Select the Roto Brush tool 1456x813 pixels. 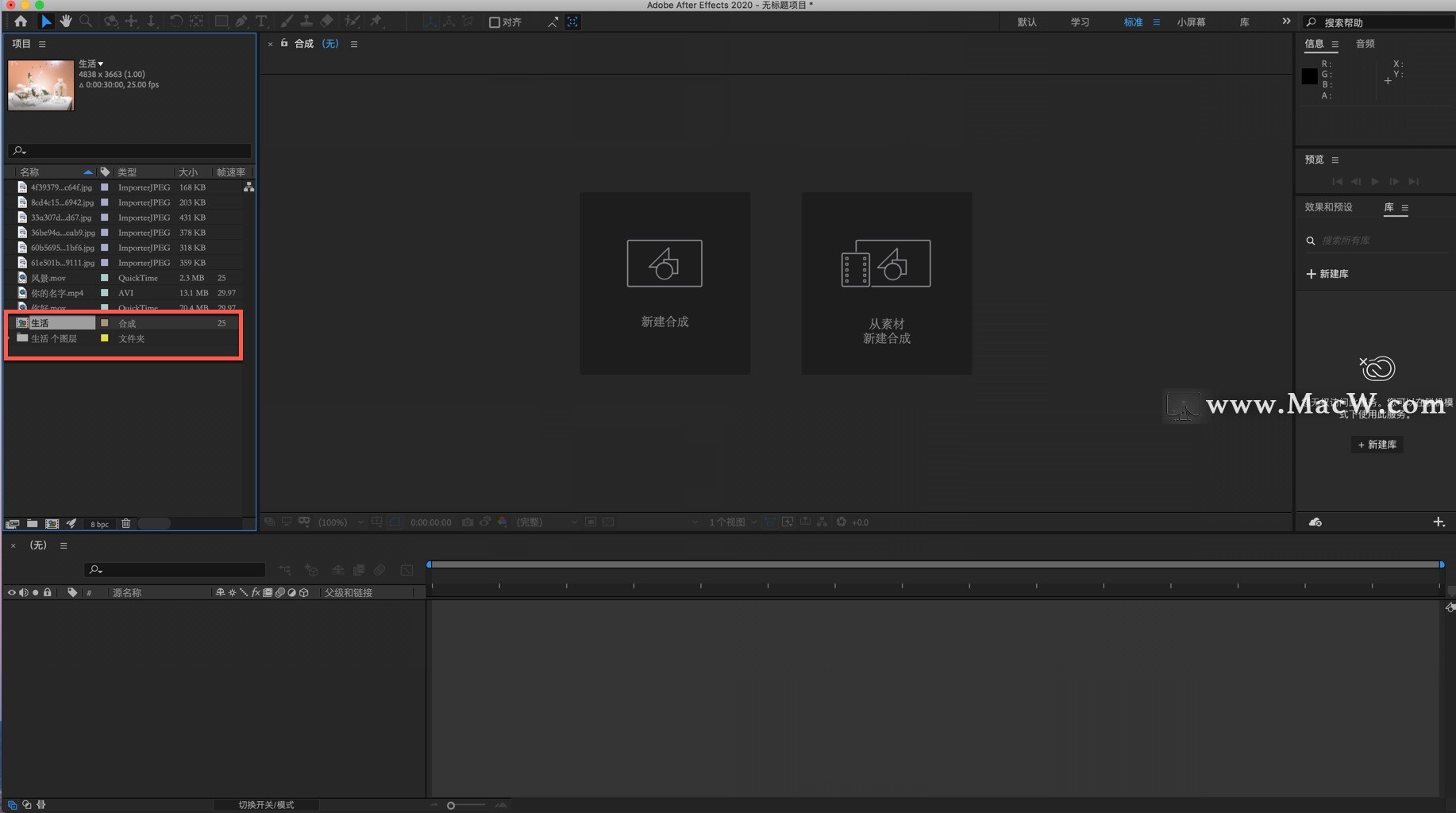pos(352,21)
